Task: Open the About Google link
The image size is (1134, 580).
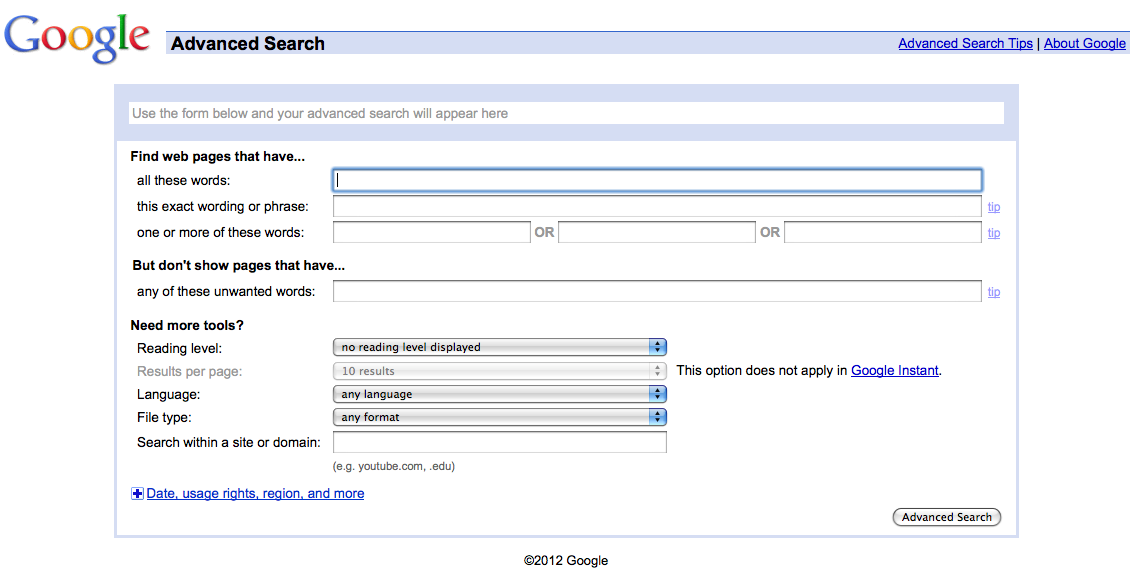Action: click(1085, 43)
